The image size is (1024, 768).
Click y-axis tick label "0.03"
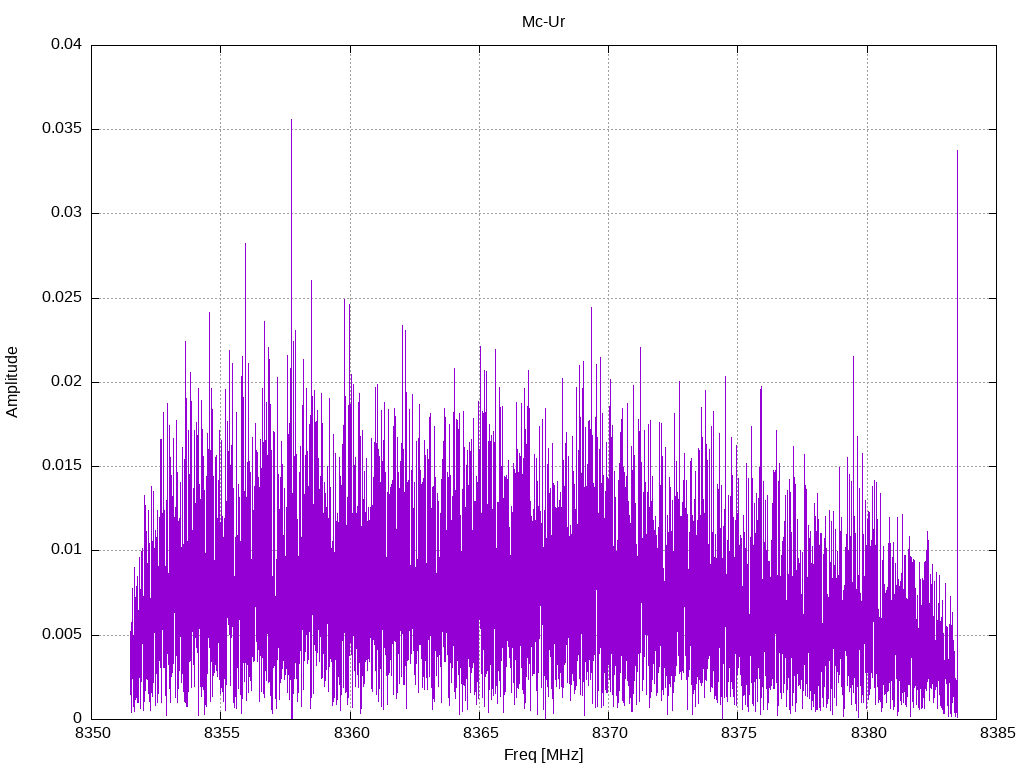pyautogui.click(x=67, y=213)
